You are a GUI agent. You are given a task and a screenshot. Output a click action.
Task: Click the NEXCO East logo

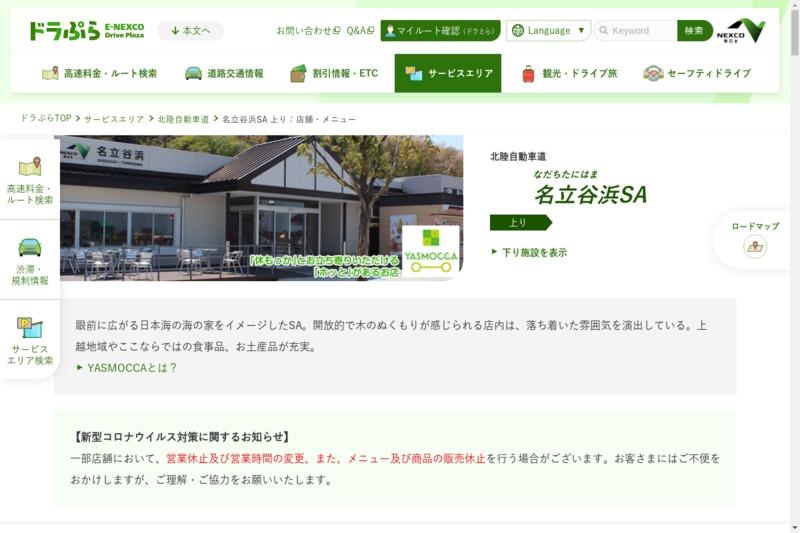pos(745,30)
